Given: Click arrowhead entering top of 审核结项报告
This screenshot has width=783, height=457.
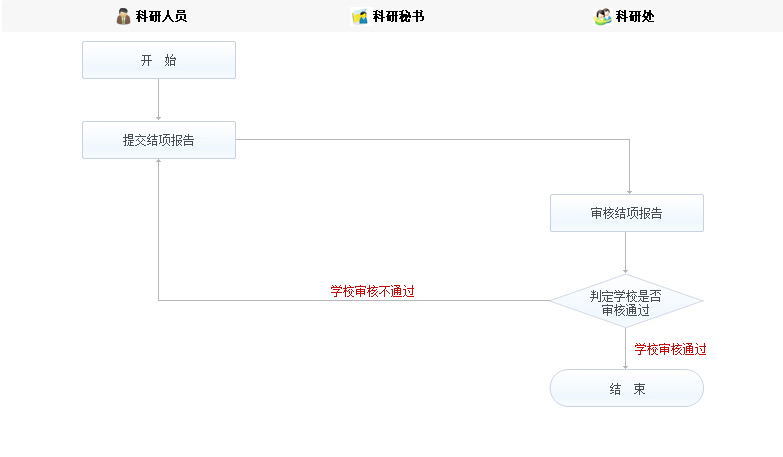Looking at the screenshot, I should point(630,191).
